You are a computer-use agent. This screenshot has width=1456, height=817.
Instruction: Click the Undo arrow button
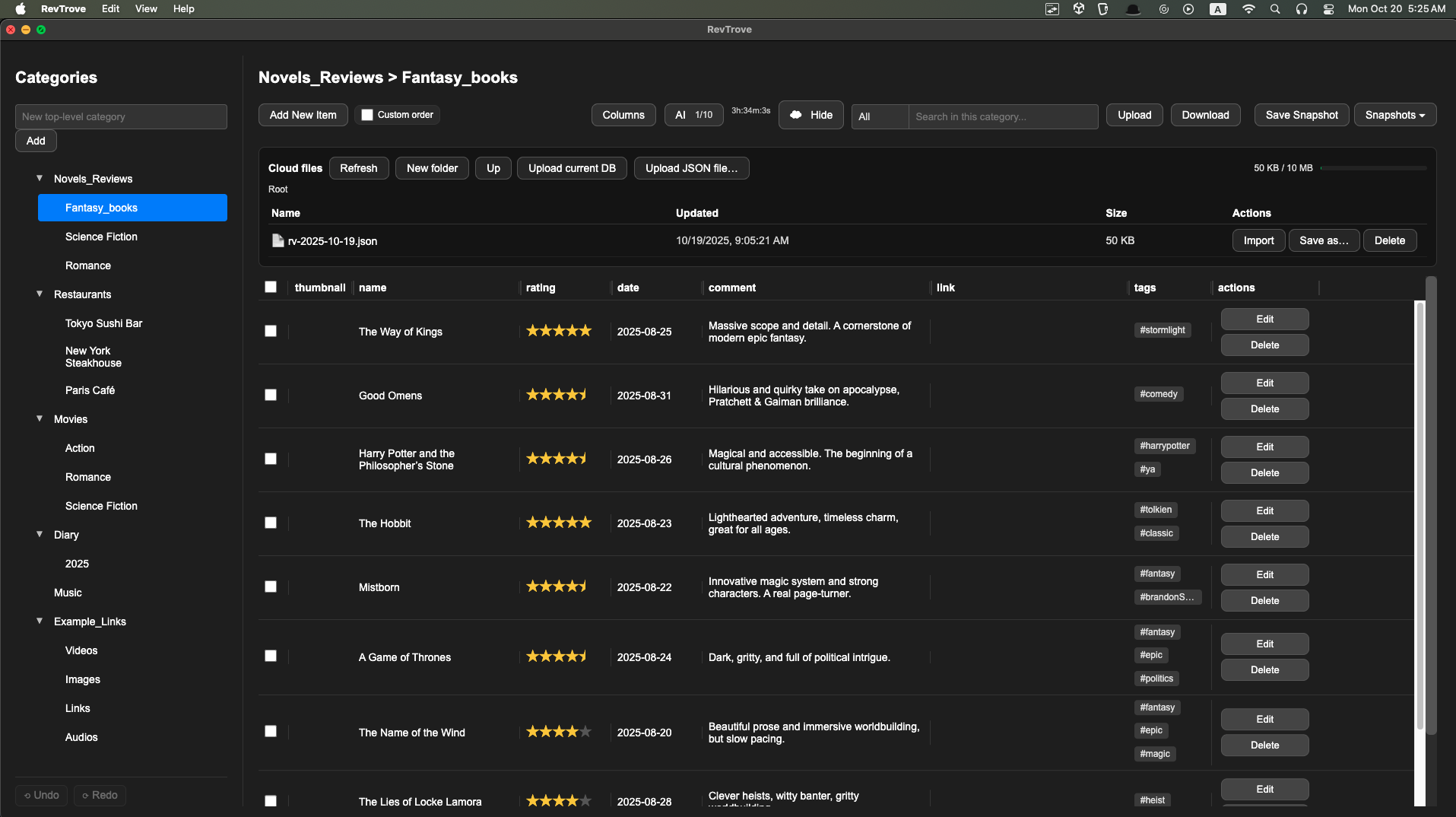pos(41,795)
